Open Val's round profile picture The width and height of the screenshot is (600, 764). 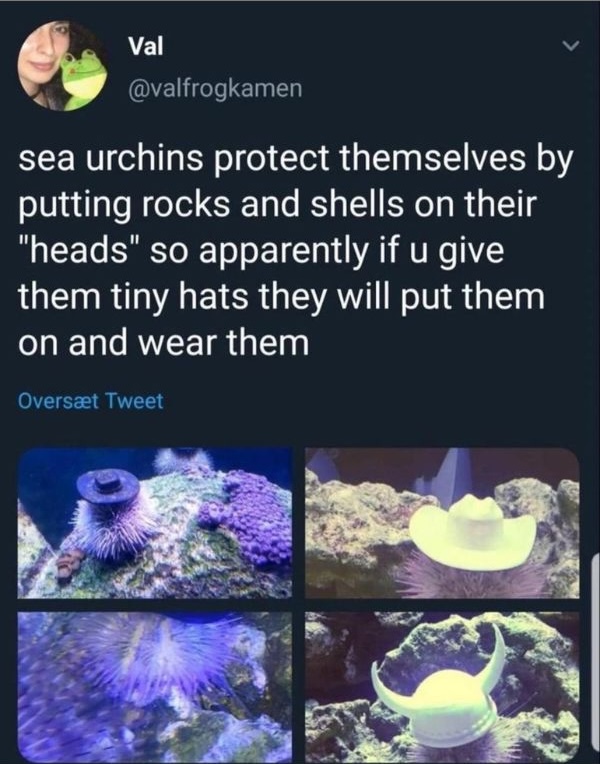(x=62, y=66)
